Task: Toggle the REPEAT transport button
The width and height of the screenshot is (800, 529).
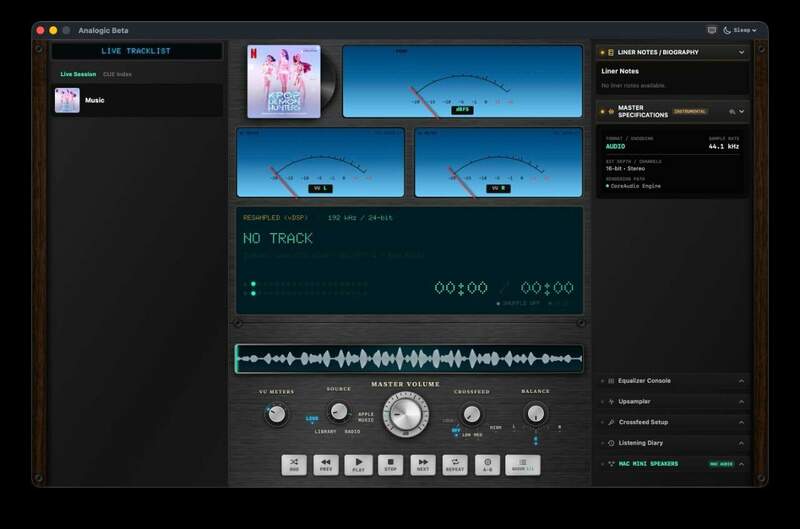Action: coord(455,465)
